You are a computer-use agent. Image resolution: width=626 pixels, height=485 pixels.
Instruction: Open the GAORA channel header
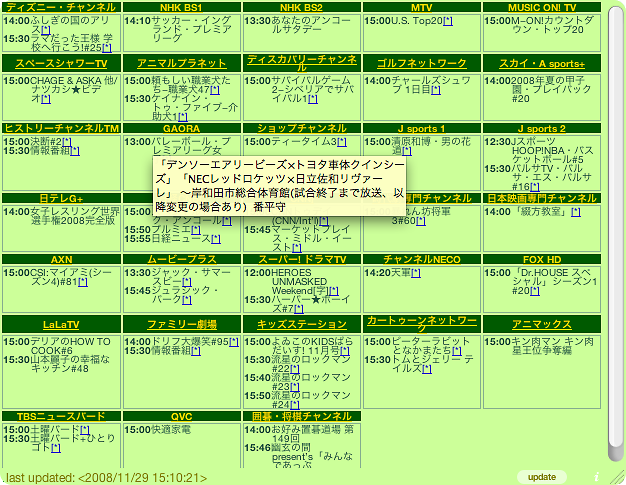point(180,129)
